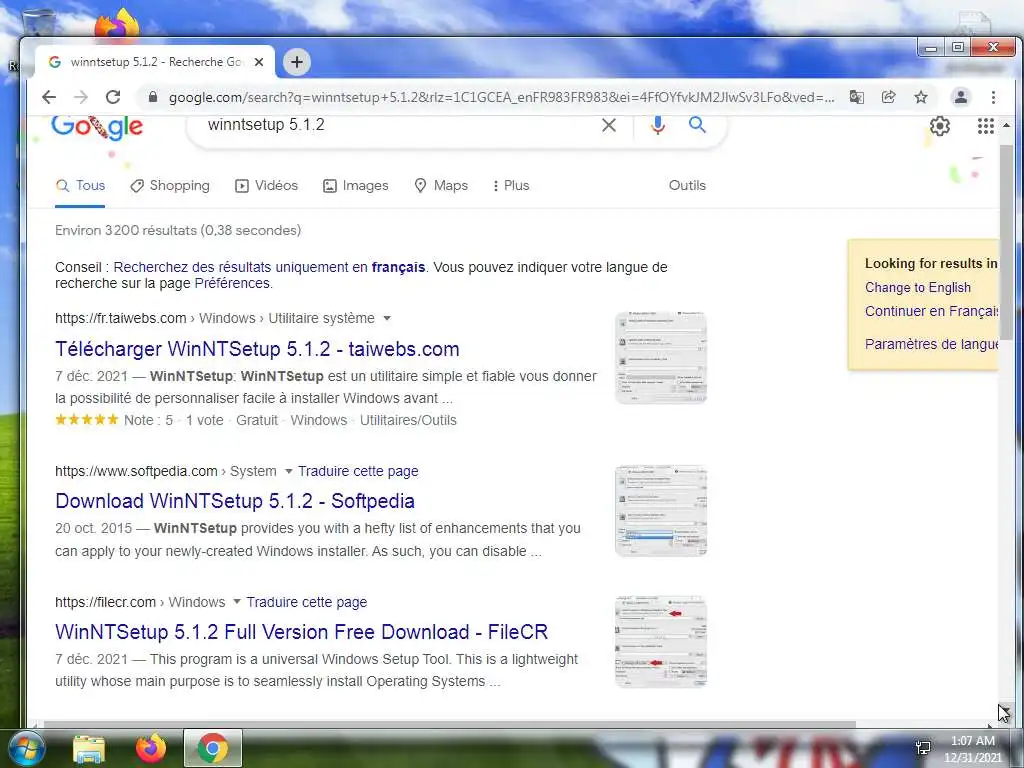Select the Tous search tab

click(x=80, y=185)
